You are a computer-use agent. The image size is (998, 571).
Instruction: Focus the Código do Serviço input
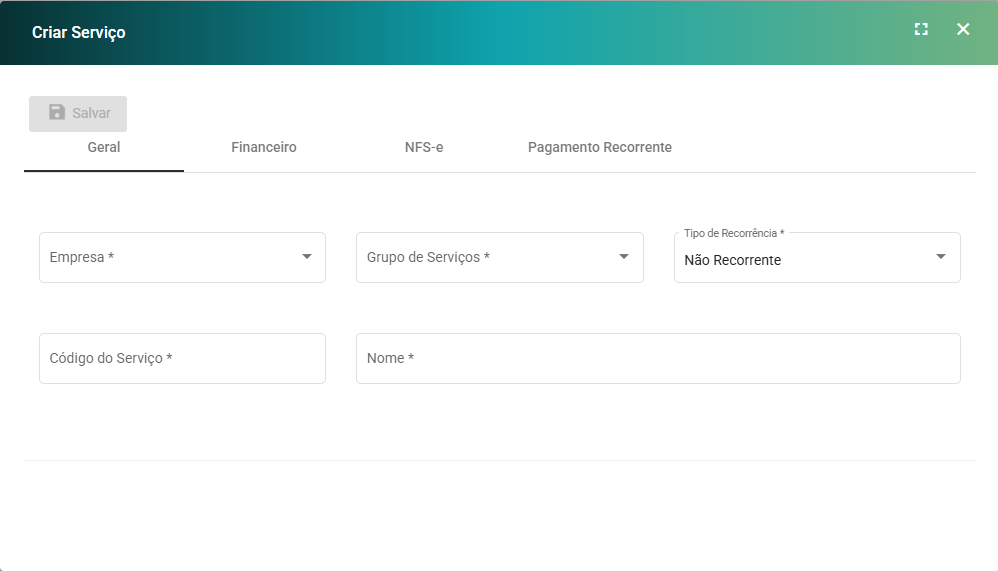(182, 358)
